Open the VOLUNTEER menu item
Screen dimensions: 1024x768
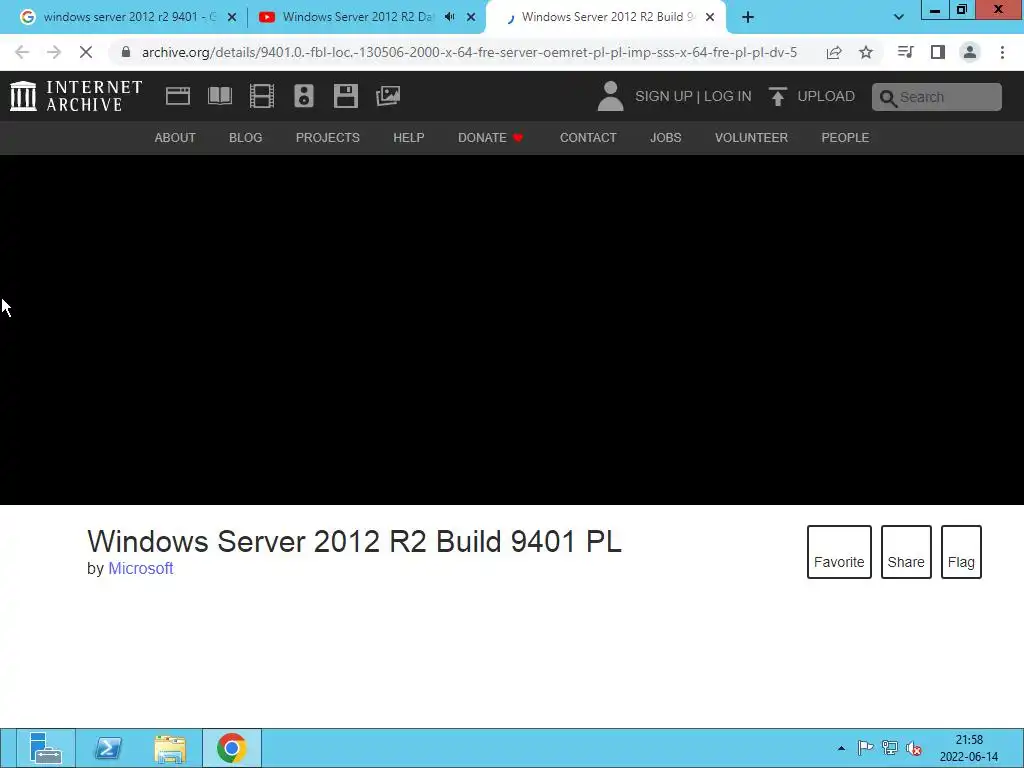tap(752, 138)
